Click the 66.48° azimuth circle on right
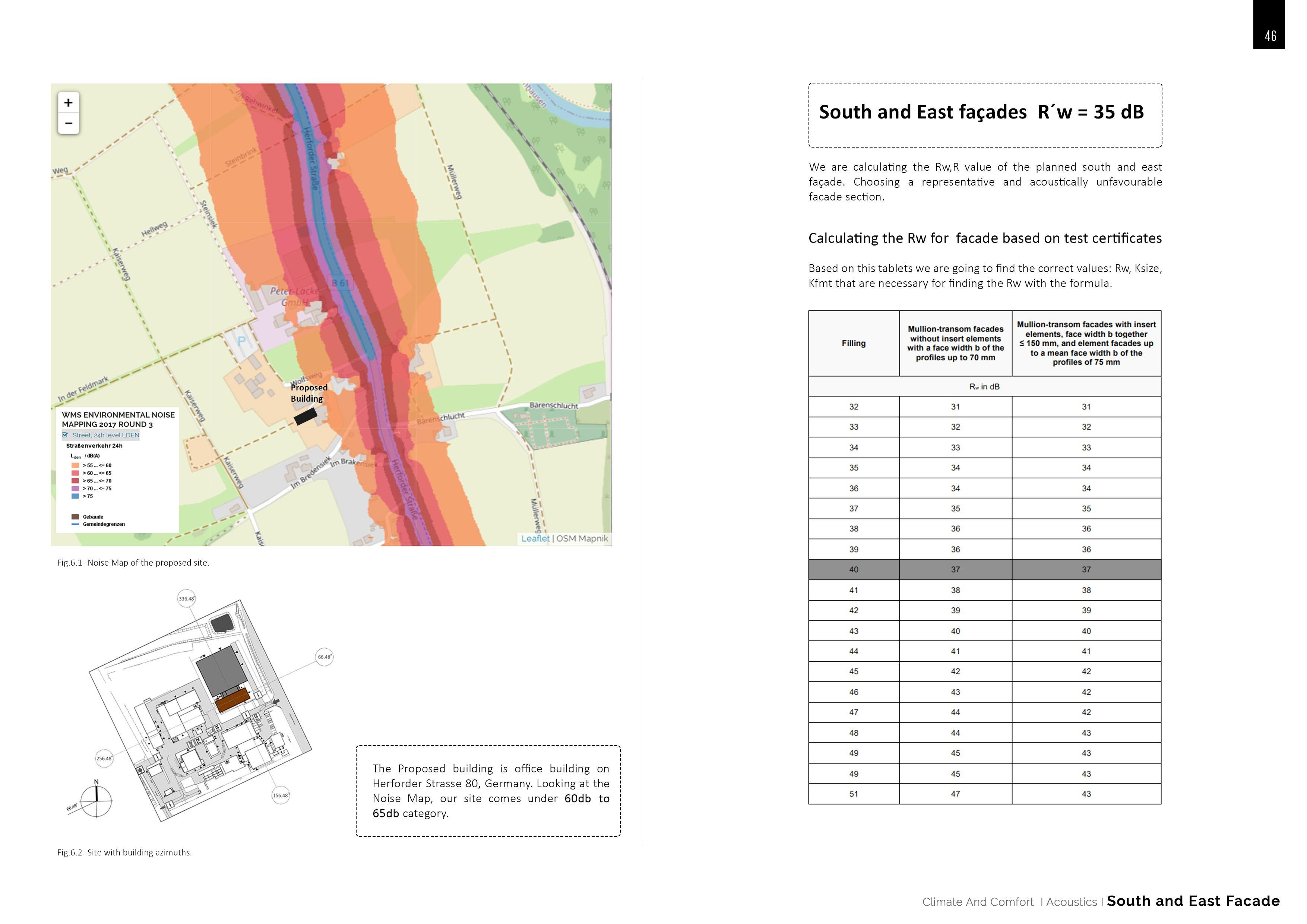This screenshot has height=924, width=1307. click(x=325, y=657)
